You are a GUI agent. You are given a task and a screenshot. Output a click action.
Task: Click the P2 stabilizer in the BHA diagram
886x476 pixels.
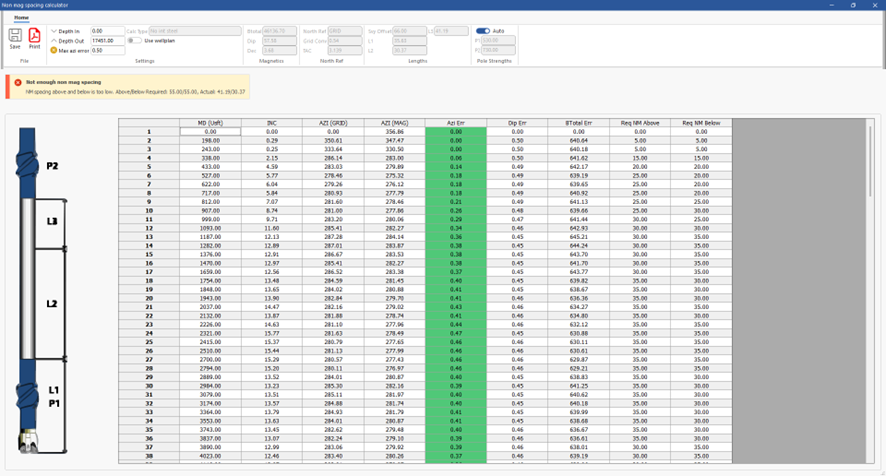pyautogui.click(x=29, y=165)
